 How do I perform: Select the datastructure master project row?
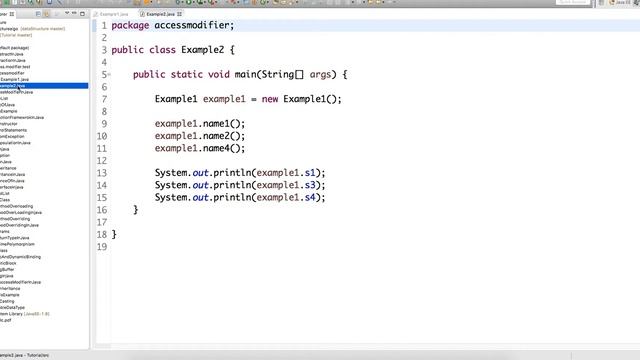click(33, 29)
